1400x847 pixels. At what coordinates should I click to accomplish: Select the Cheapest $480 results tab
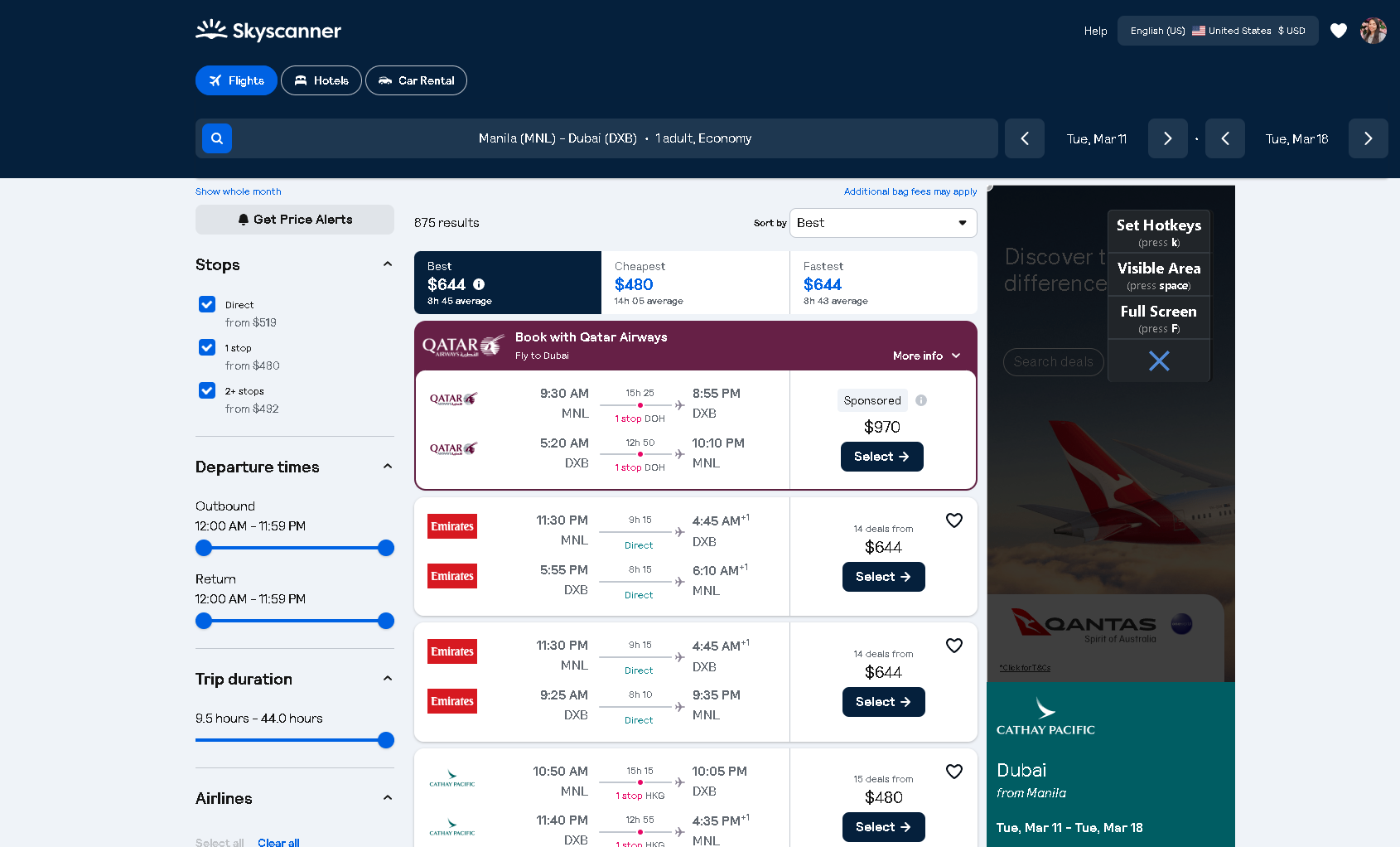point(696,283)
